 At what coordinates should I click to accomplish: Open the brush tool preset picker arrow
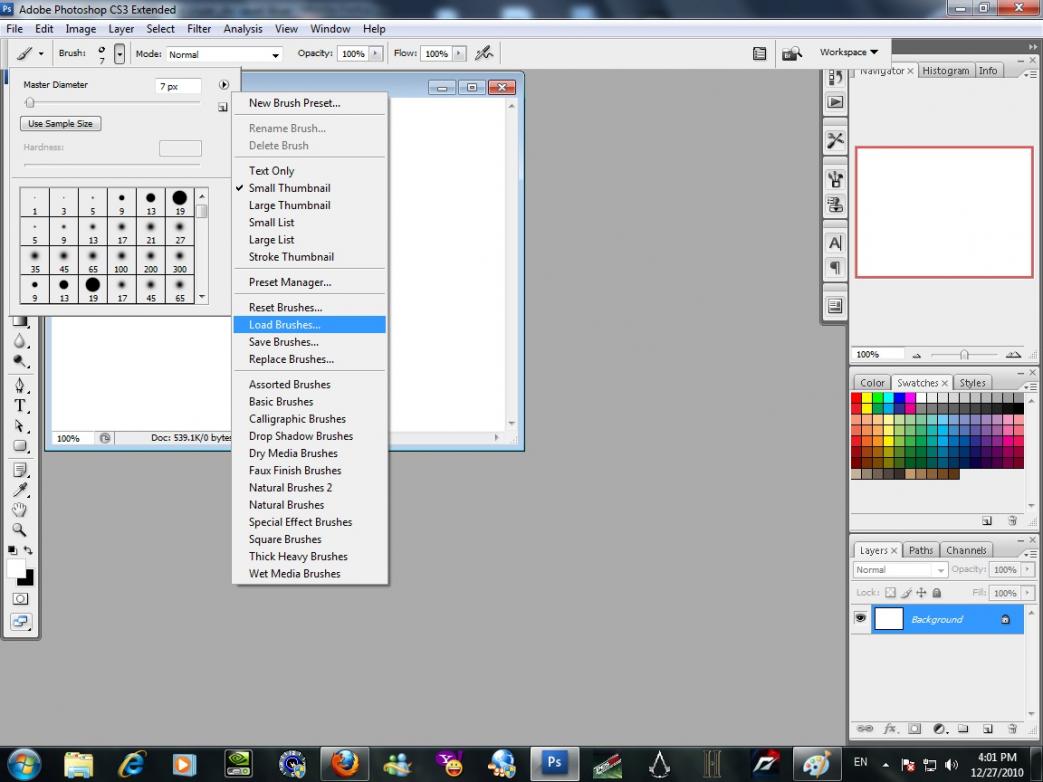pyautogui.click(x=41, y=54)
